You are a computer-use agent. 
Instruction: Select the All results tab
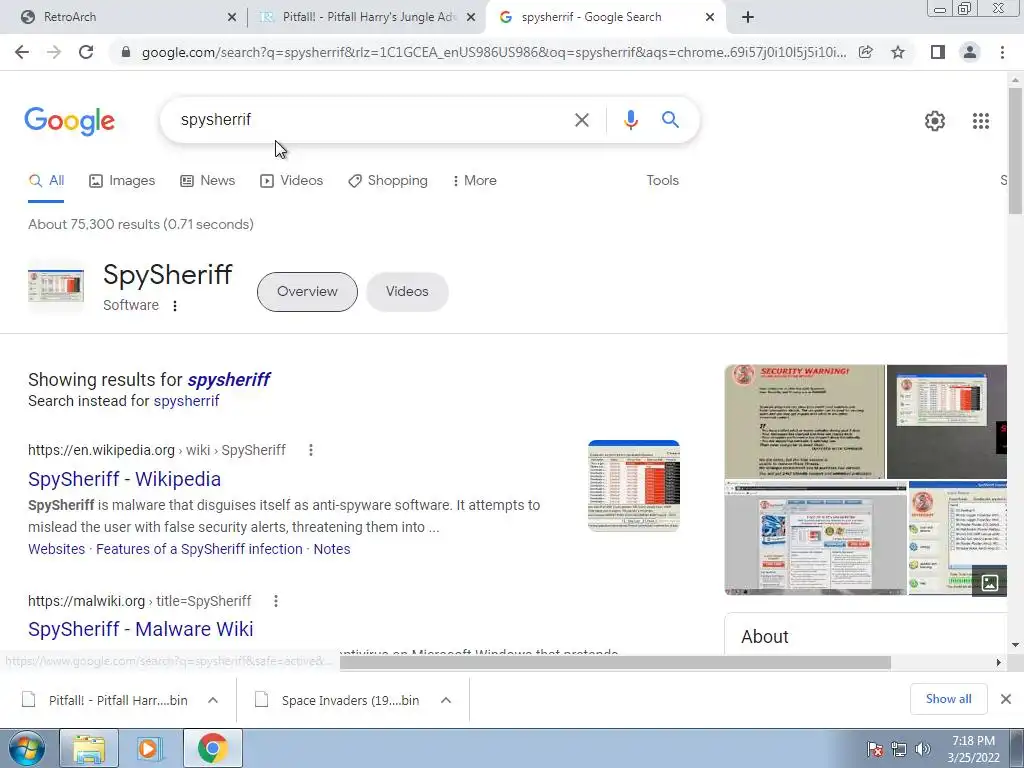click(x=46, y=181)
